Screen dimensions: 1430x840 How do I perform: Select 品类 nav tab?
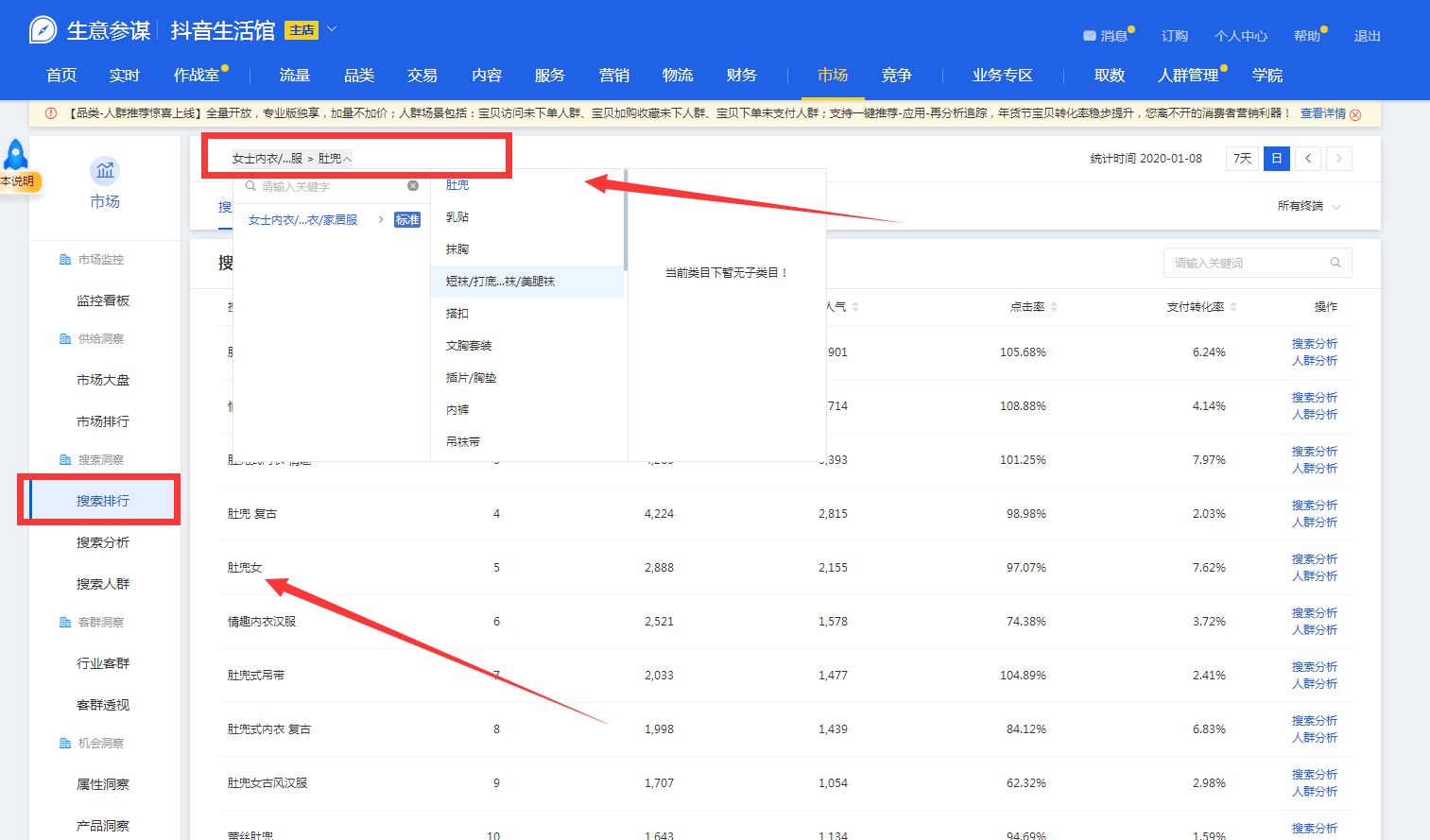coord(359,76)
